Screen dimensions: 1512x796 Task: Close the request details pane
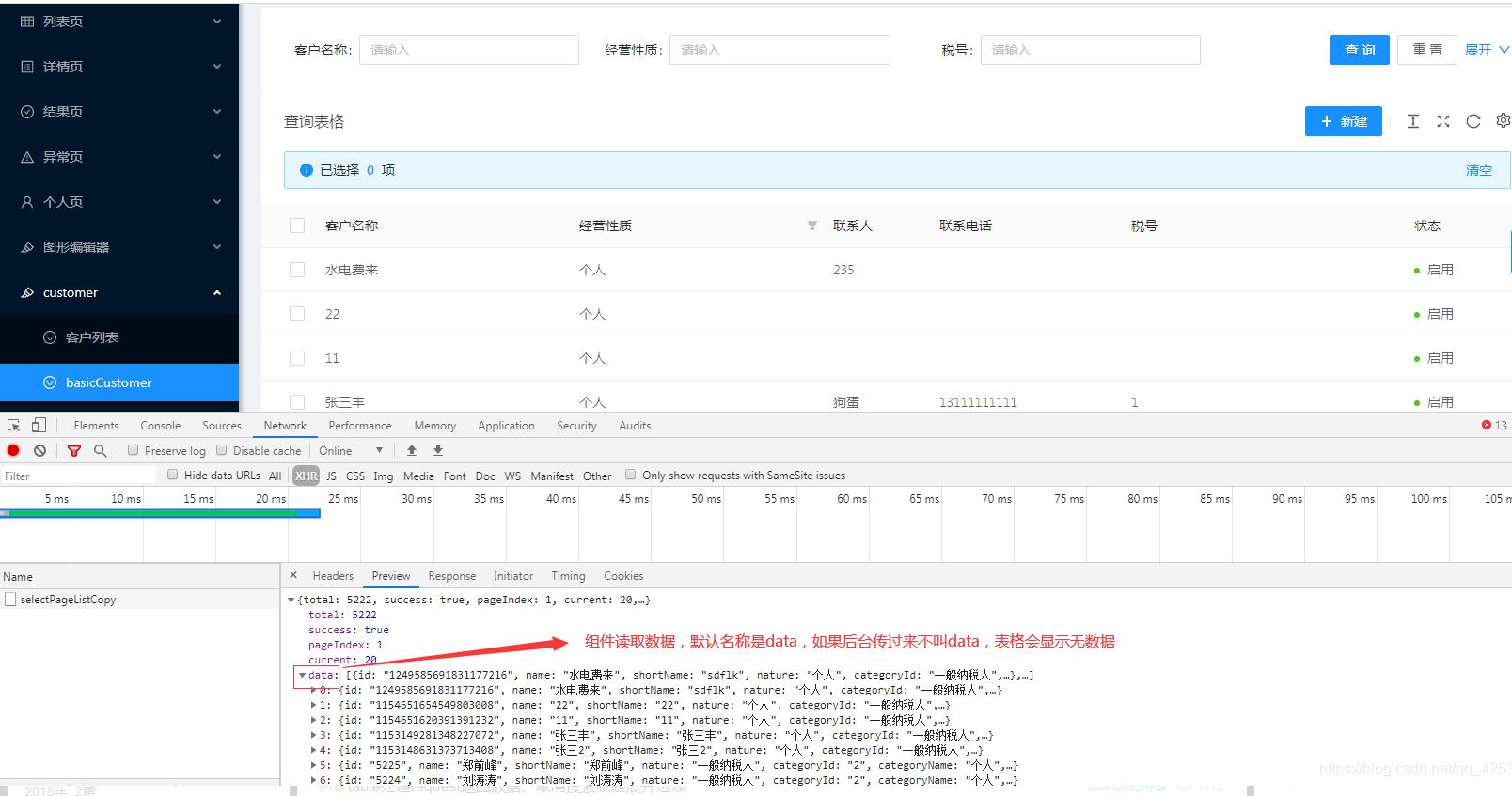293,575
